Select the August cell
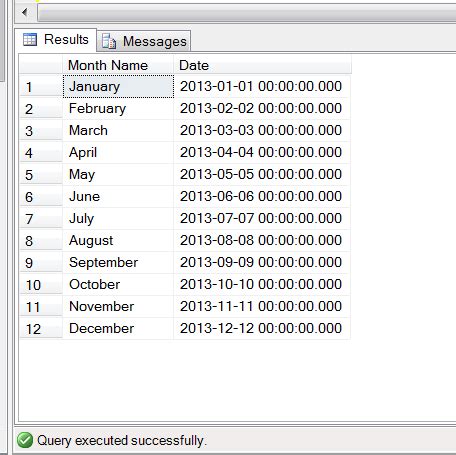456x455 pixels. (118, 241)
